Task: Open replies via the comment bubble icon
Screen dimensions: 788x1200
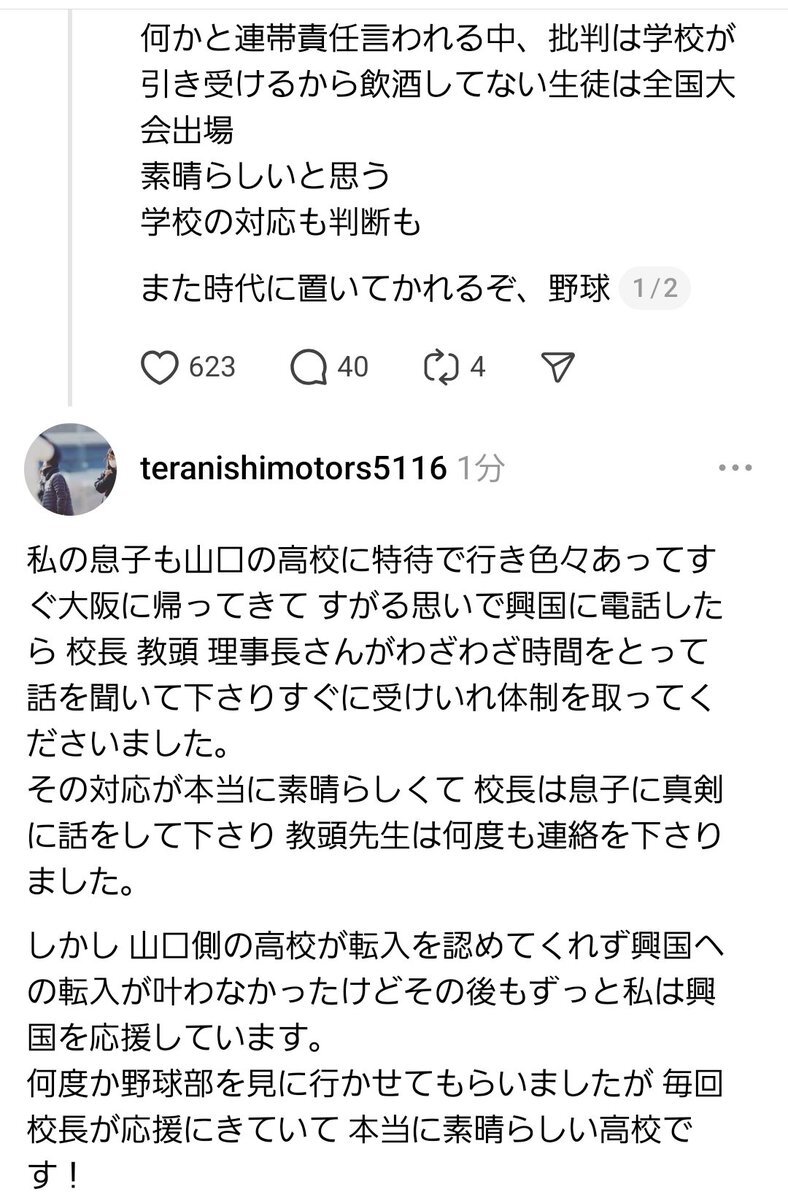Action: pyautogui.click(x=309, y=368)
